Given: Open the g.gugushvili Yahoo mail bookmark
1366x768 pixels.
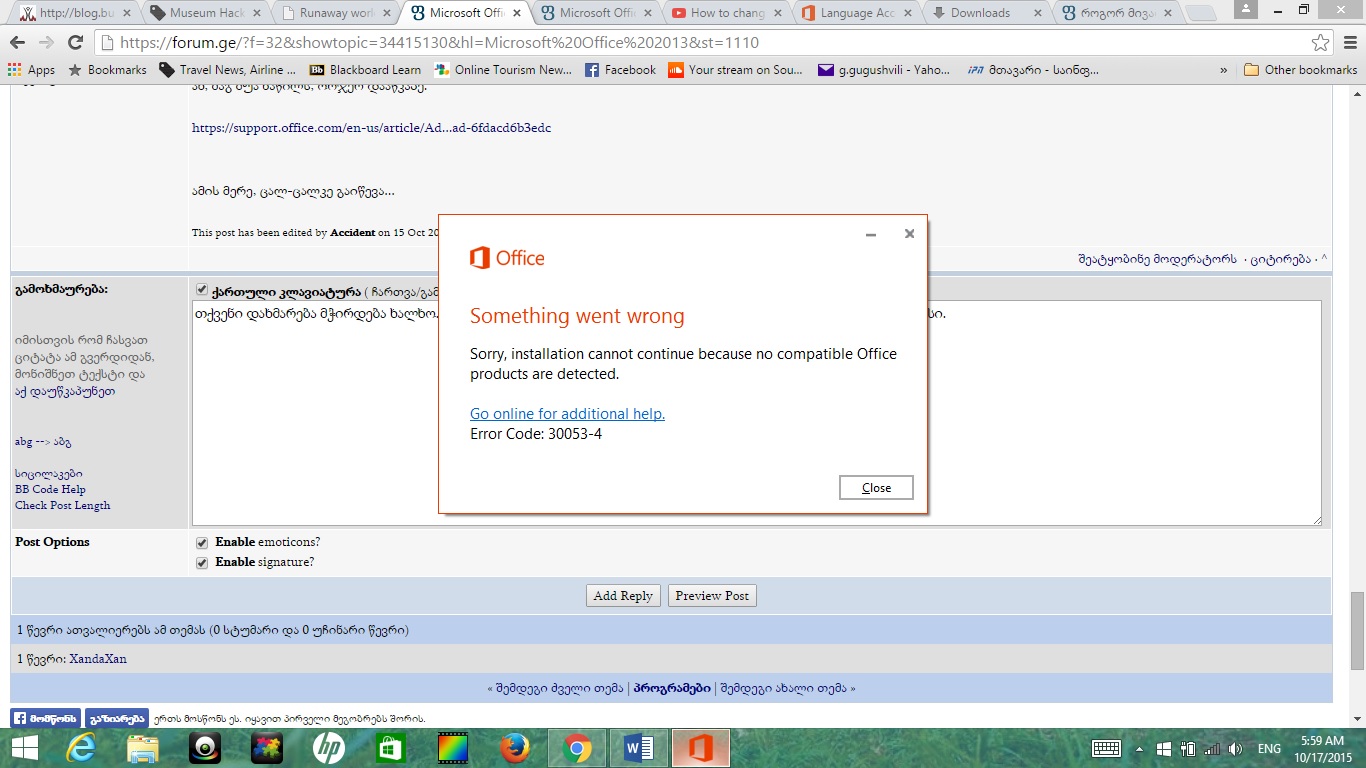Looking at the screenshot, I should (x=884, y=70).
